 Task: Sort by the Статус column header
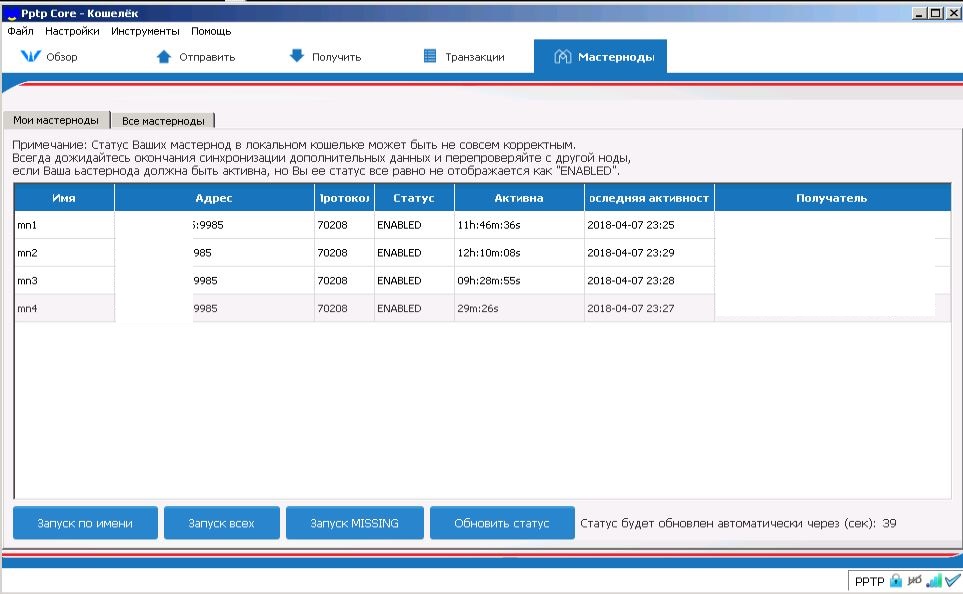[414, 198]
